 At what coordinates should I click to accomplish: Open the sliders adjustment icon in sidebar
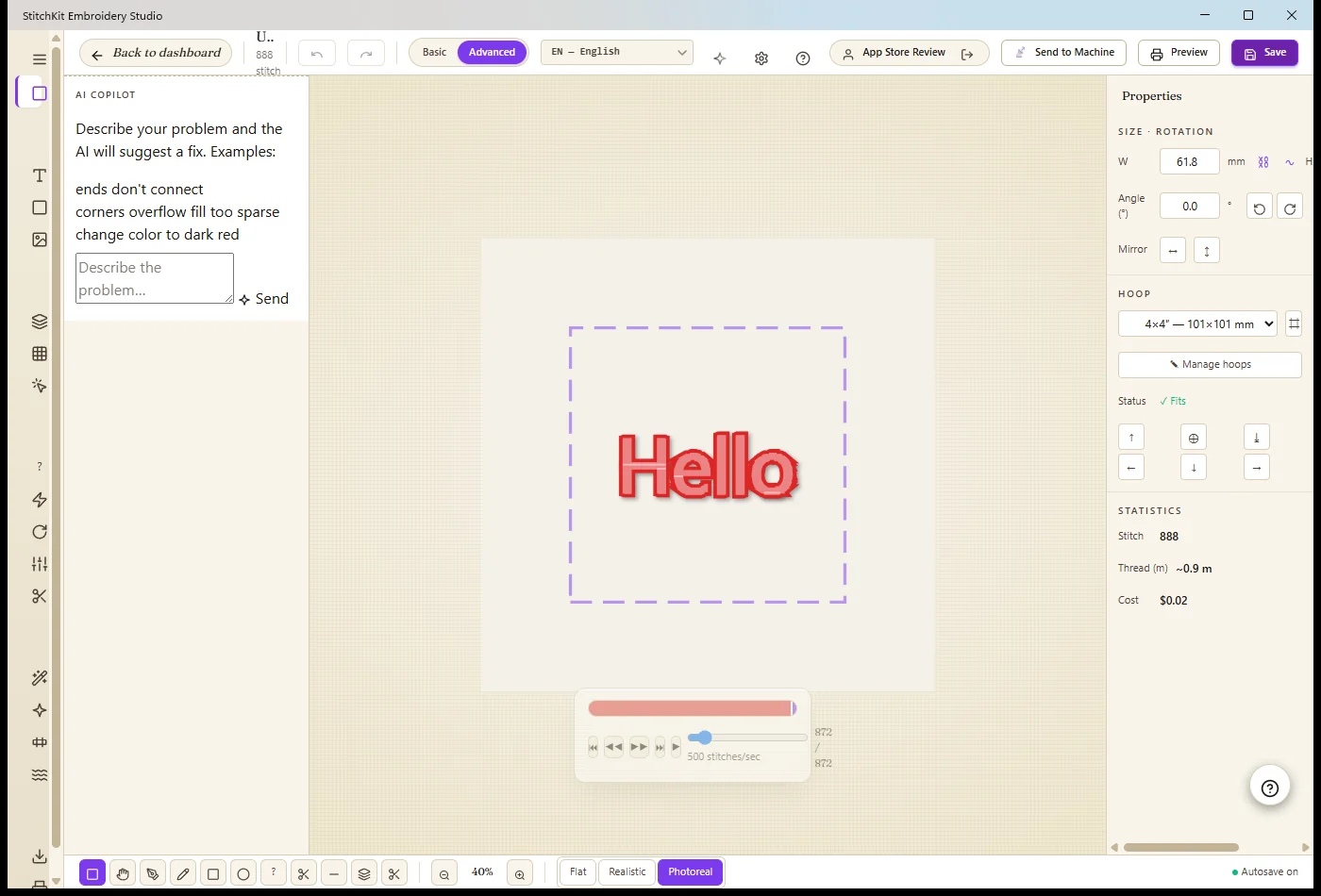39,564
